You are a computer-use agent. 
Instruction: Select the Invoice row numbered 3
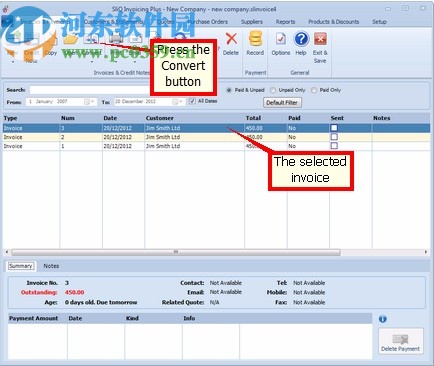click(x=216, y=128)
